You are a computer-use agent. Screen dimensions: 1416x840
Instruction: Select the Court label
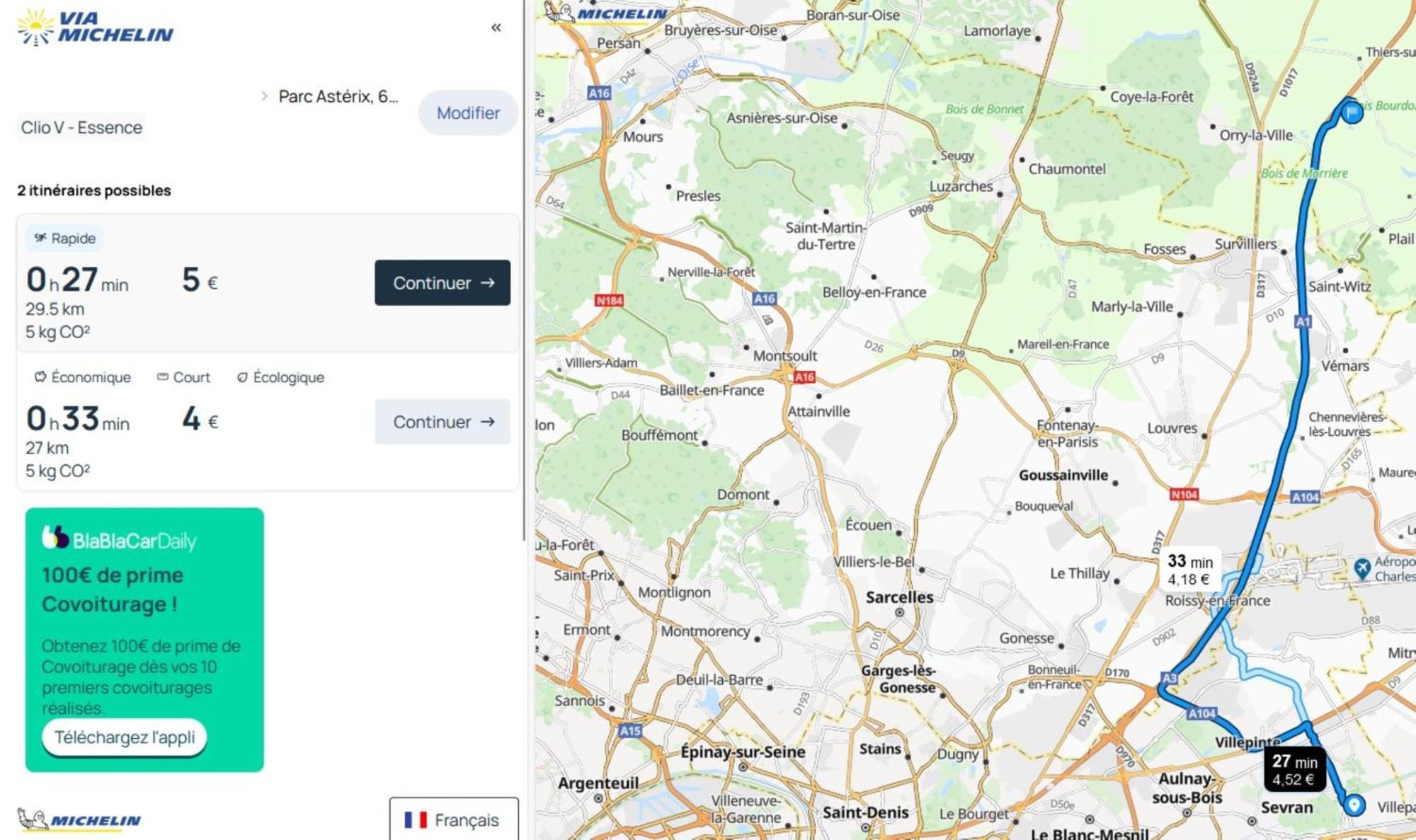click(x=192, y=377)
